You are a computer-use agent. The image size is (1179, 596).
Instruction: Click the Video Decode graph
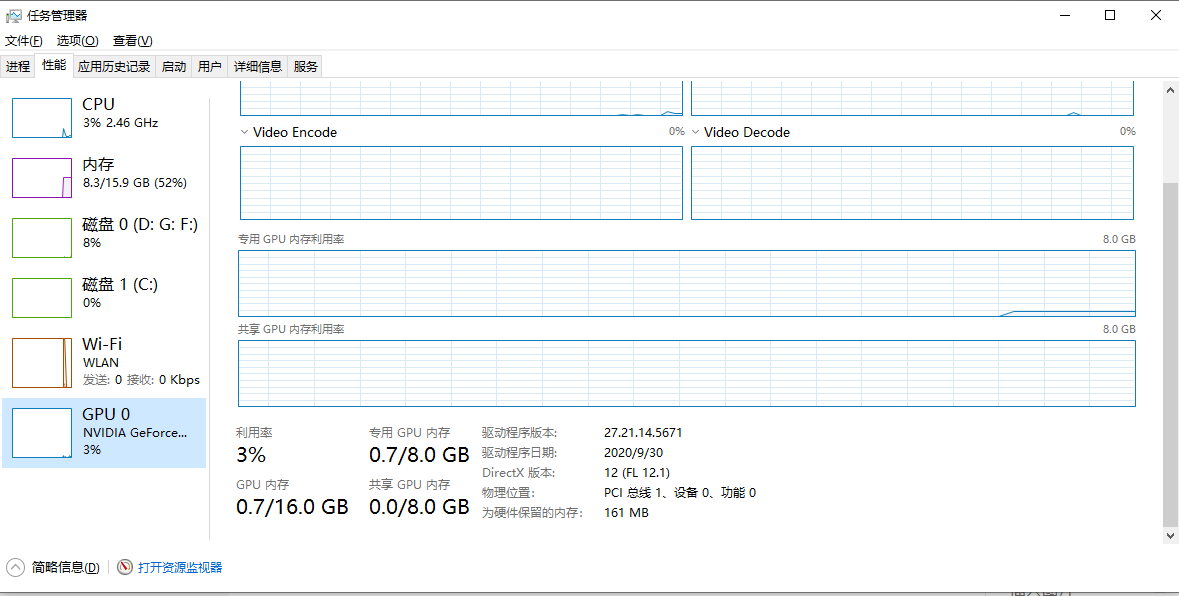912,183
